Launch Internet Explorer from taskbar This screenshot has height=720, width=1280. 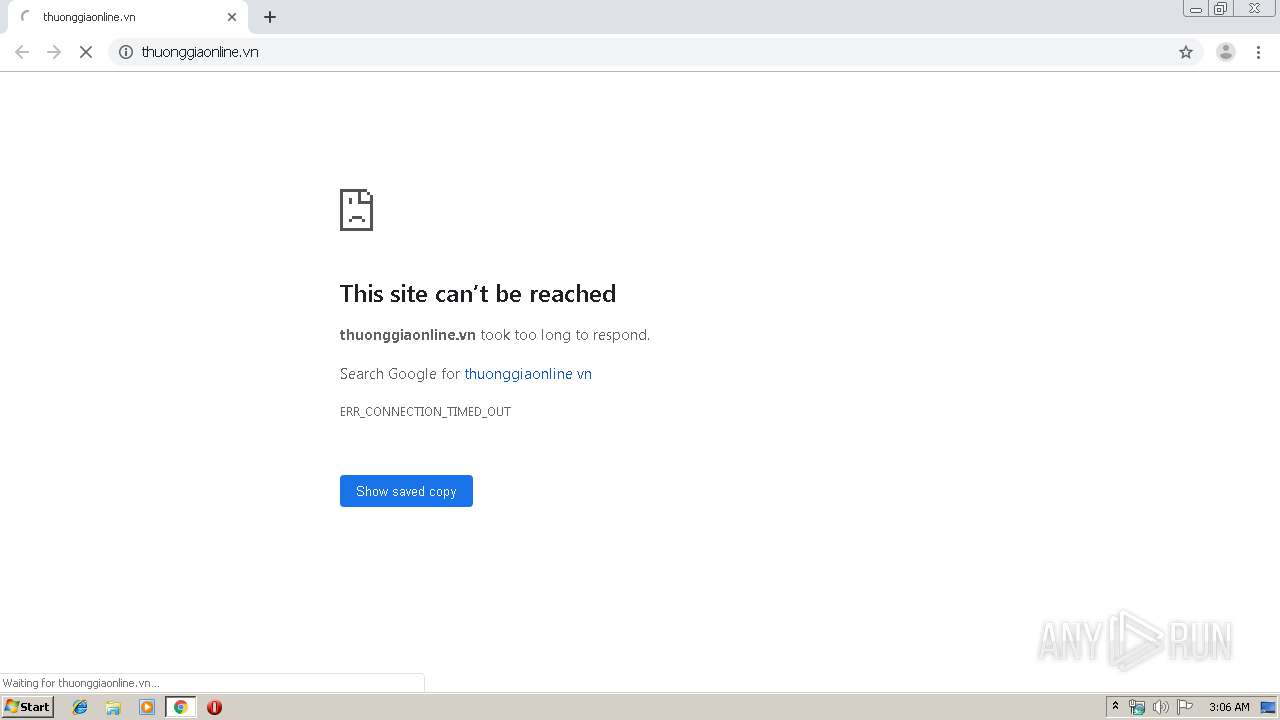tap(80, 707)
